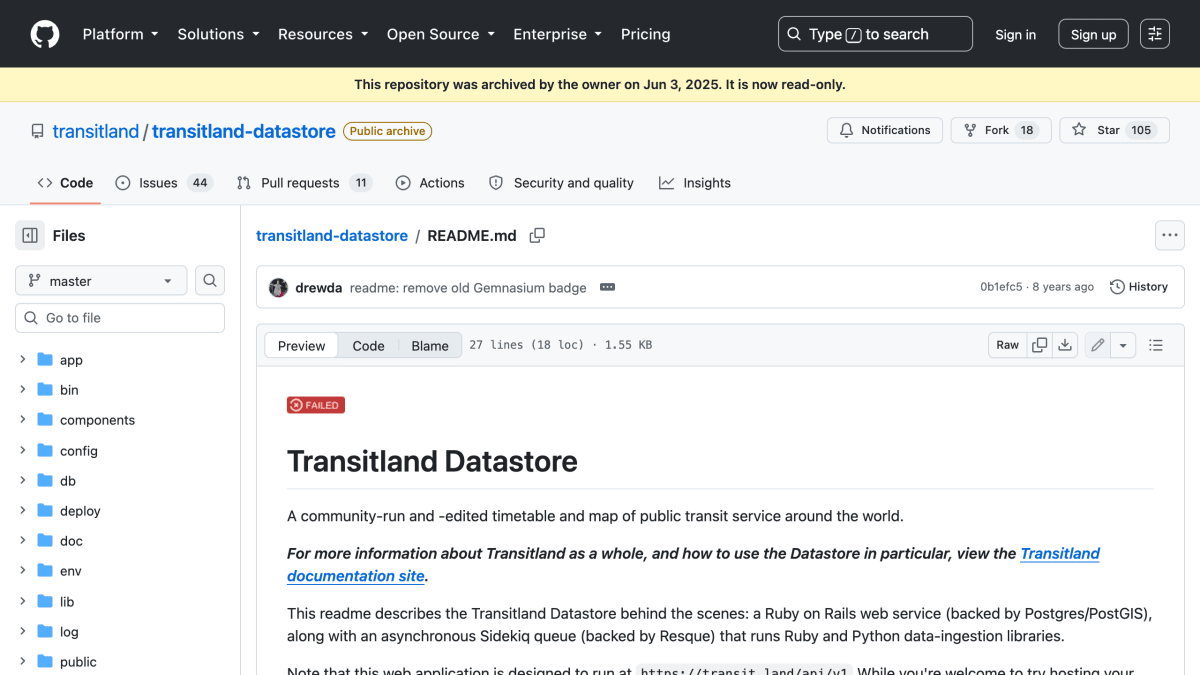Viewport: 1200px width, 675px height.
Task: Open the Enterprise menu dropdown
Action: pos(557,34)
